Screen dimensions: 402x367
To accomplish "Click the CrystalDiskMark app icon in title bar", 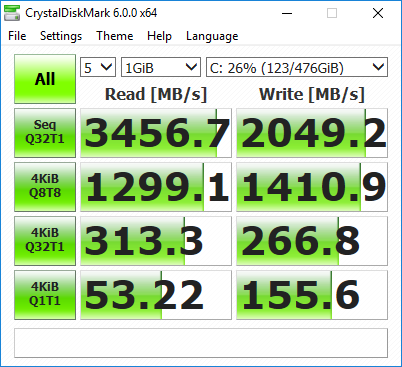I will pyautogui.click(x=12, y=13).
